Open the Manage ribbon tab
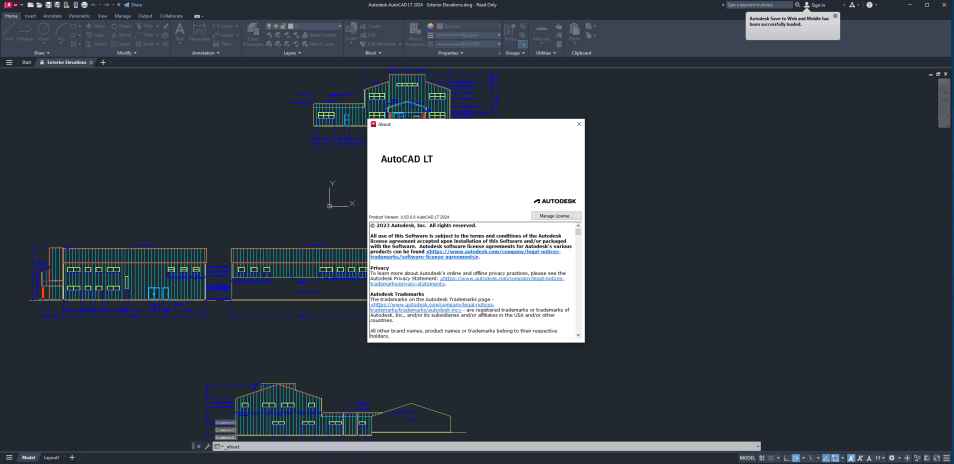The width and height of the screenshot is (954, 464). click(122, 16)
